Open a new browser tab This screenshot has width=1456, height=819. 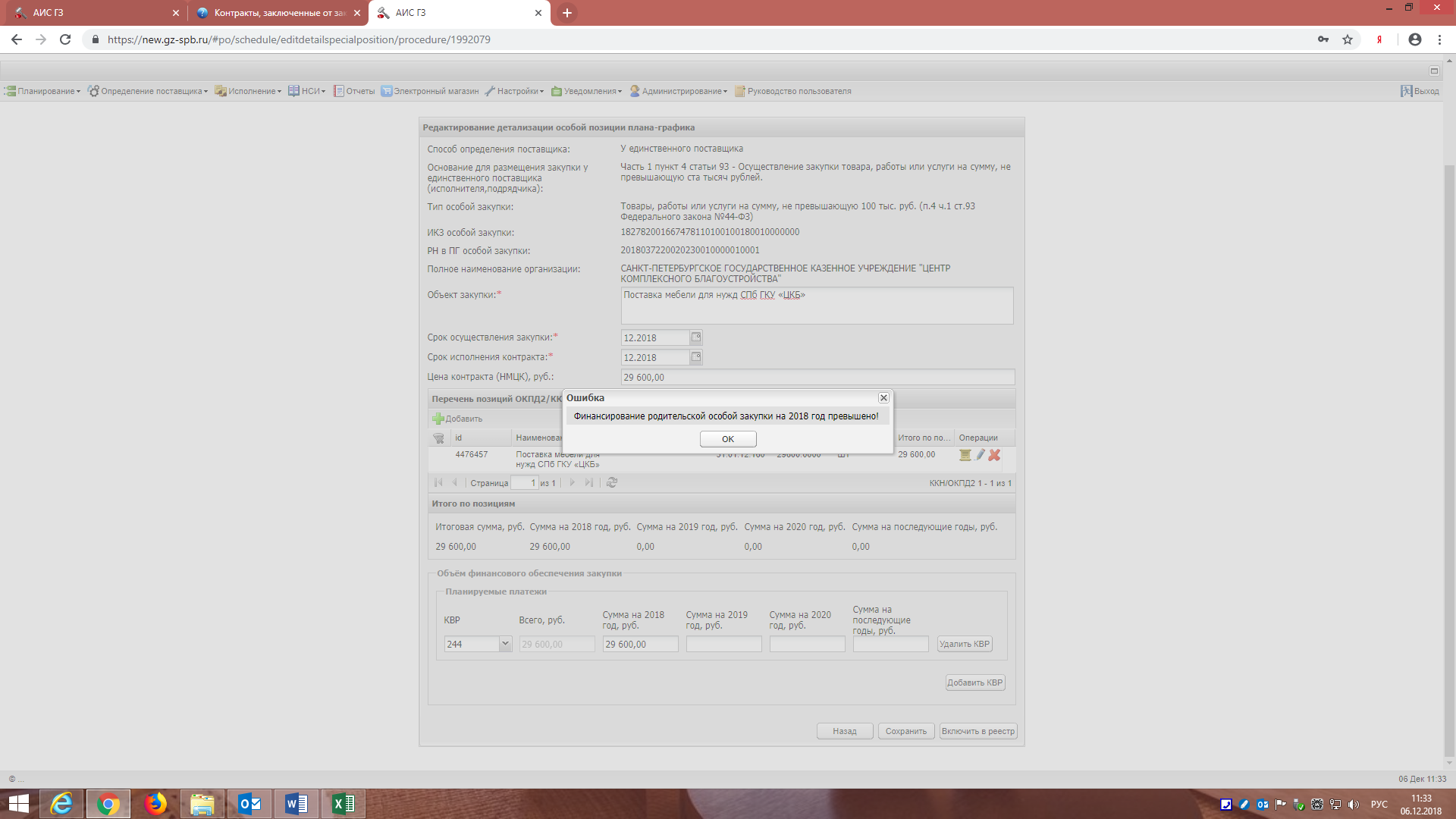coord(566,13)
